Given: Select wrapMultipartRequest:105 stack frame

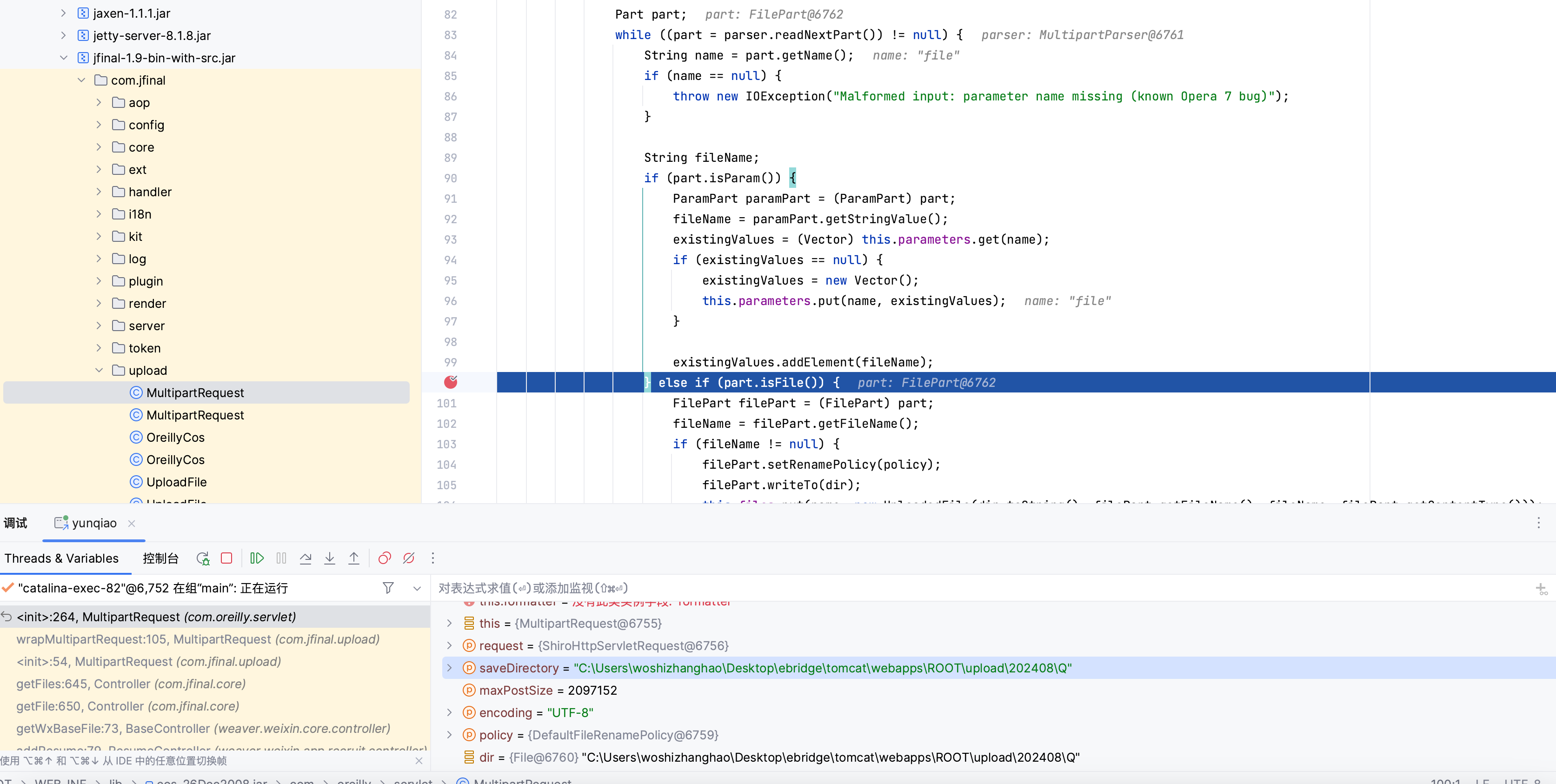Looking at the screenshot, I should (x=198, y=639).
